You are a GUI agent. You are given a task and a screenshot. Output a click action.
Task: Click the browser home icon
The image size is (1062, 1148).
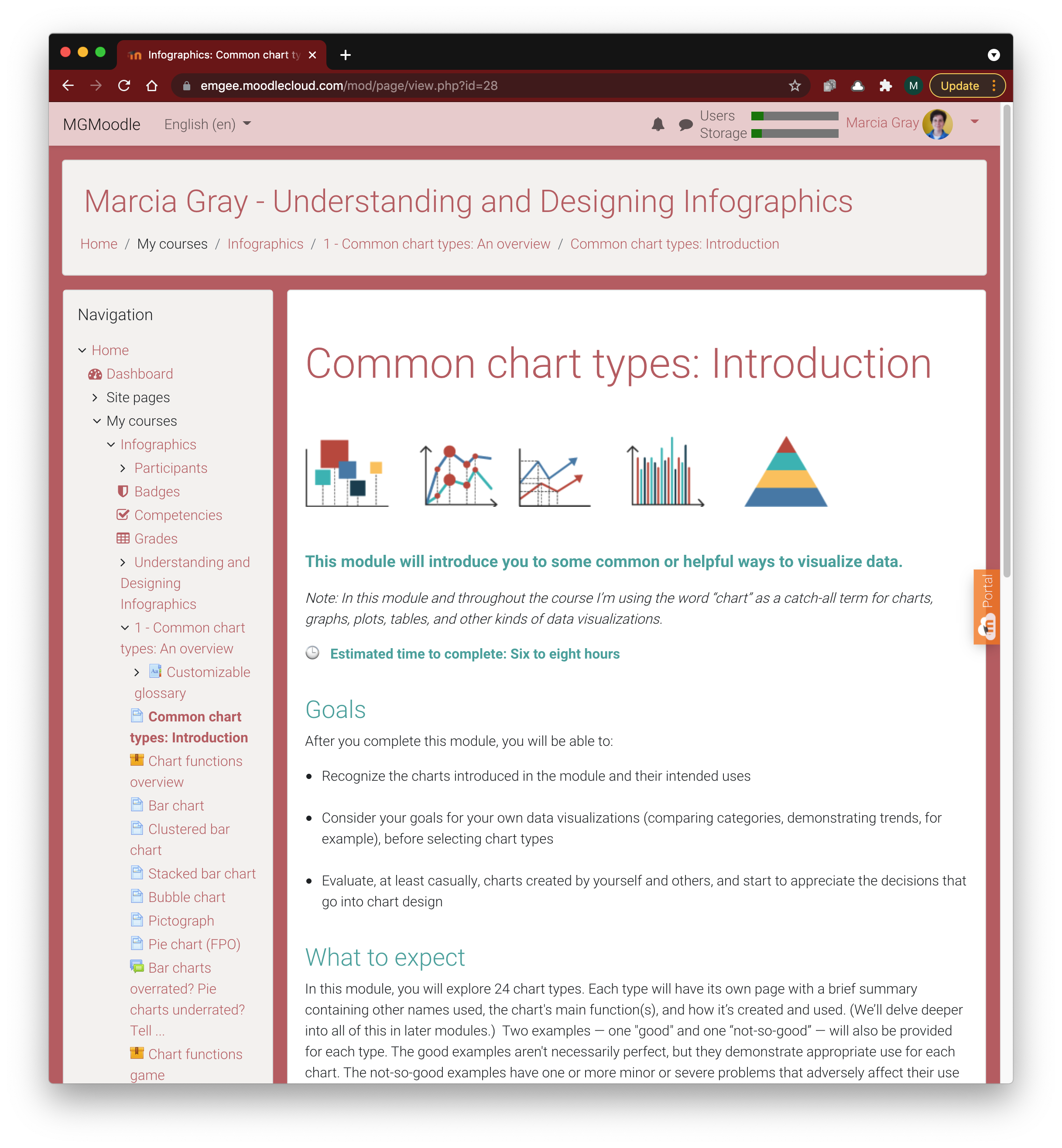(152, 85)
